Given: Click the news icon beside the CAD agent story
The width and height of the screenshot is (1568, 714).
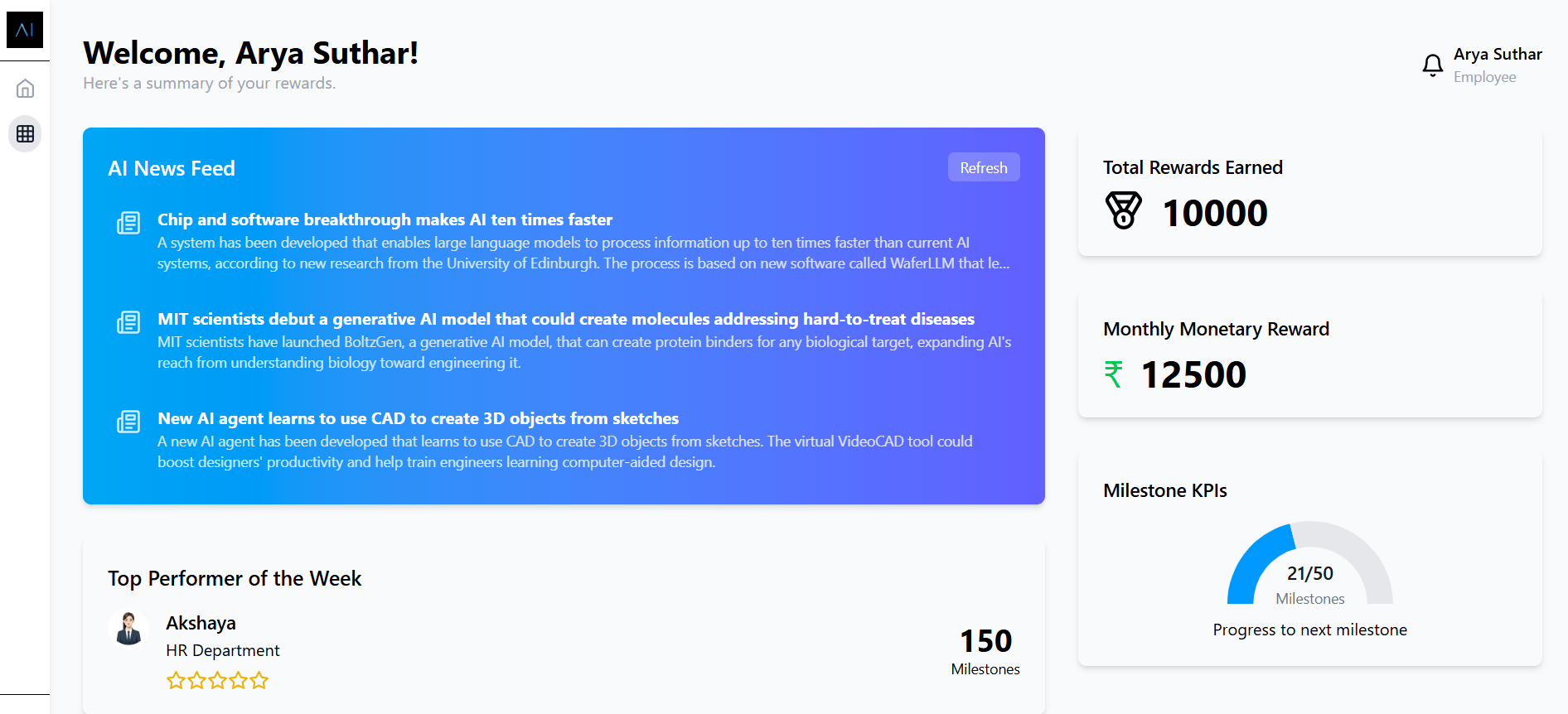Looking at the screenshot, I should click(x=129, y=421).
